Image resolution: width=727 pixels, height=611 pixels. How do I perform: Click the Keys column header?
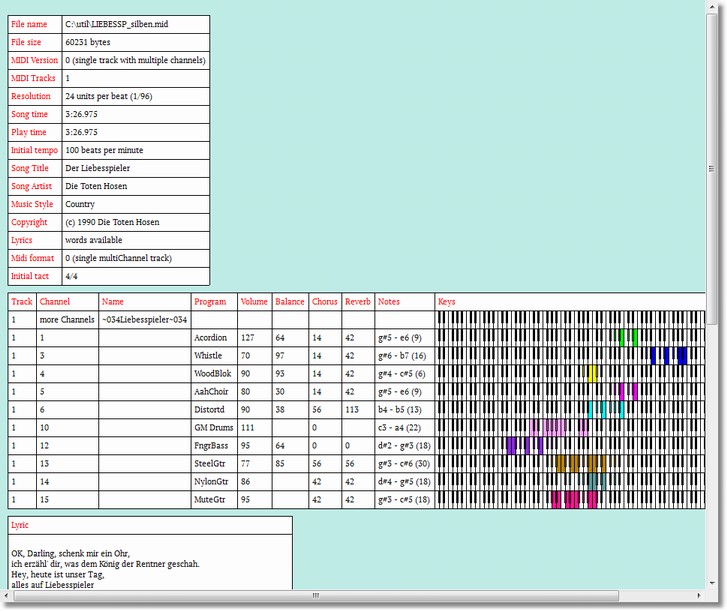[446, 302]
